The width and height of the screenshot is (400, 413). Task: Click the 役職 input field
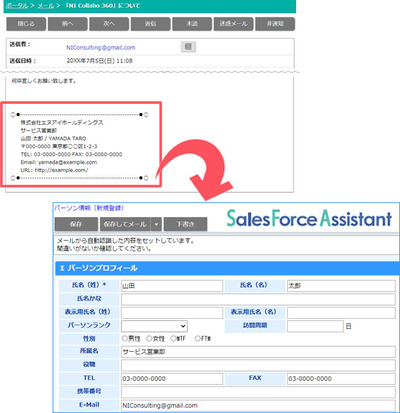pos(258,365)
